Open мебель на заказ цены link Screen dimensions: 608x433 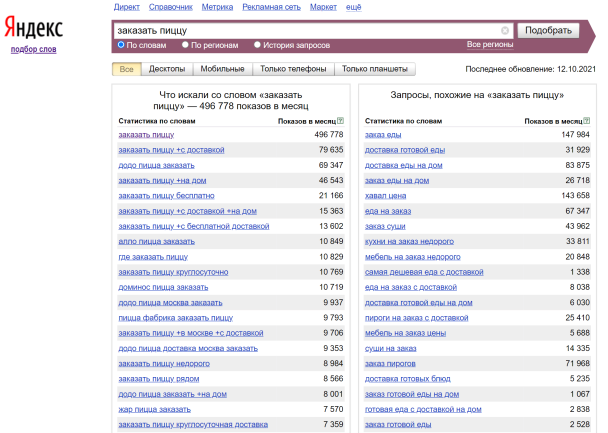[406, 333]
